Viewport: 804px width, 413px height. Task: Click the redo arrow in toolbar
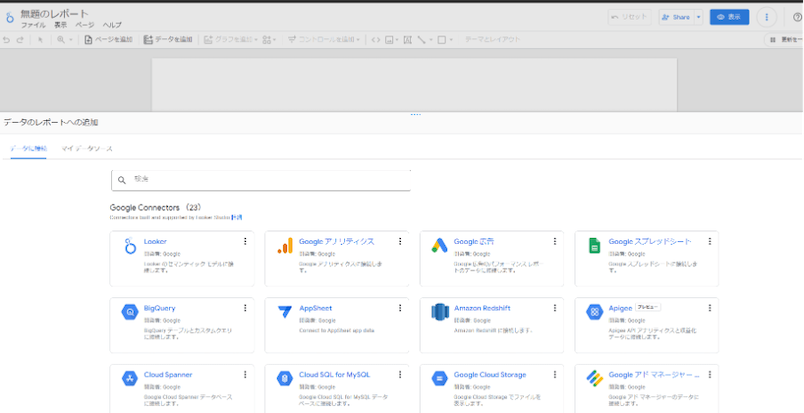coord(19,40)
